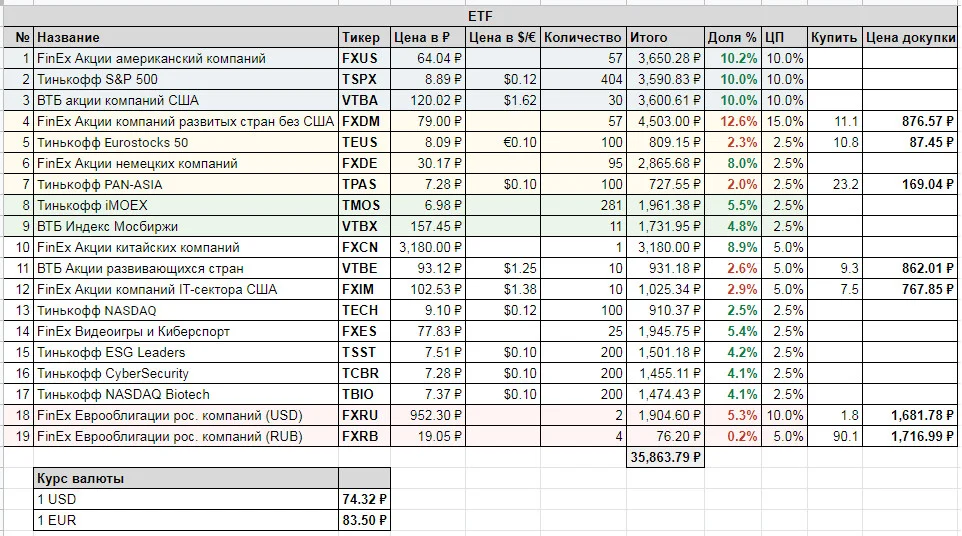
Task: Click Тинькофф PAN-ASIA name cell
Action: pos(186,184)
